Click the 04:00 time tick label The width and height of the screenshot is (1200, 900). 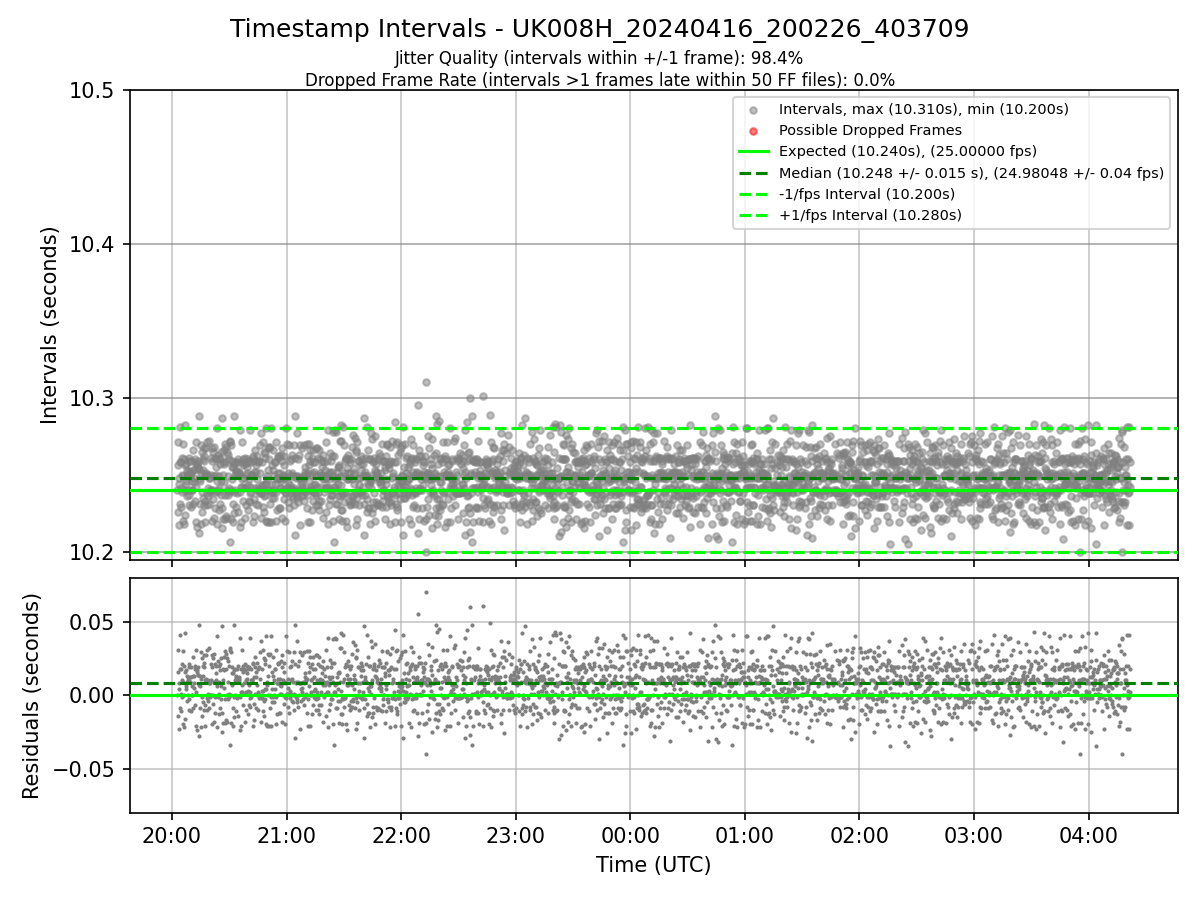(1088, 834)
